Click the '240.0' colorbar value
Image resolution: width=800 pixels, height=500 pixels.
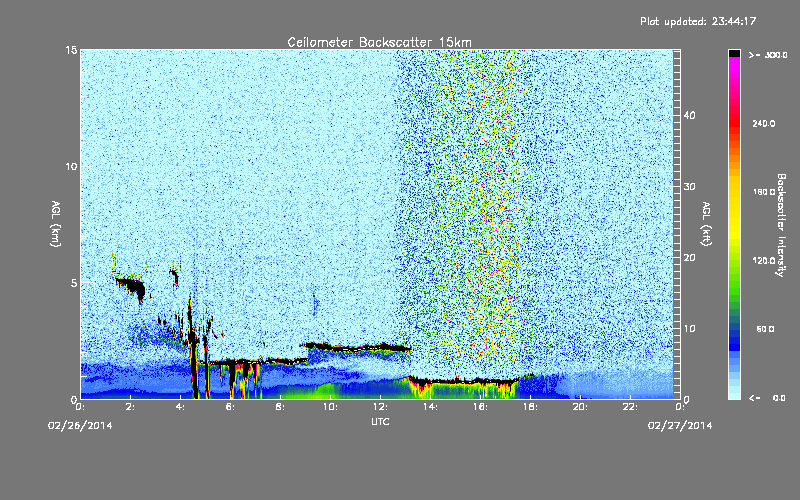pos(764,124)
